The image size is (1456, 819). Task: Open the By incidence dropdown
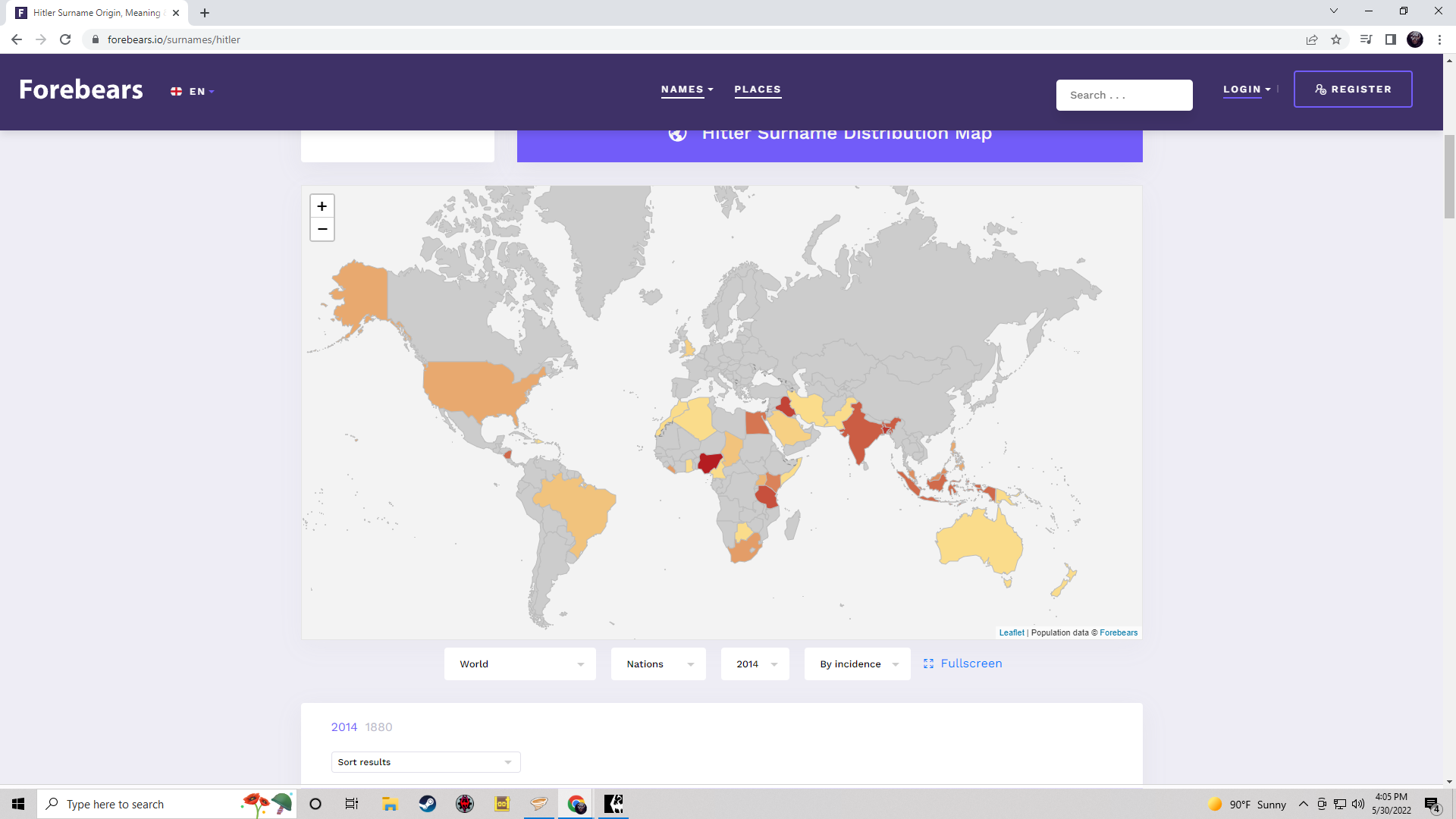[858, 664]
